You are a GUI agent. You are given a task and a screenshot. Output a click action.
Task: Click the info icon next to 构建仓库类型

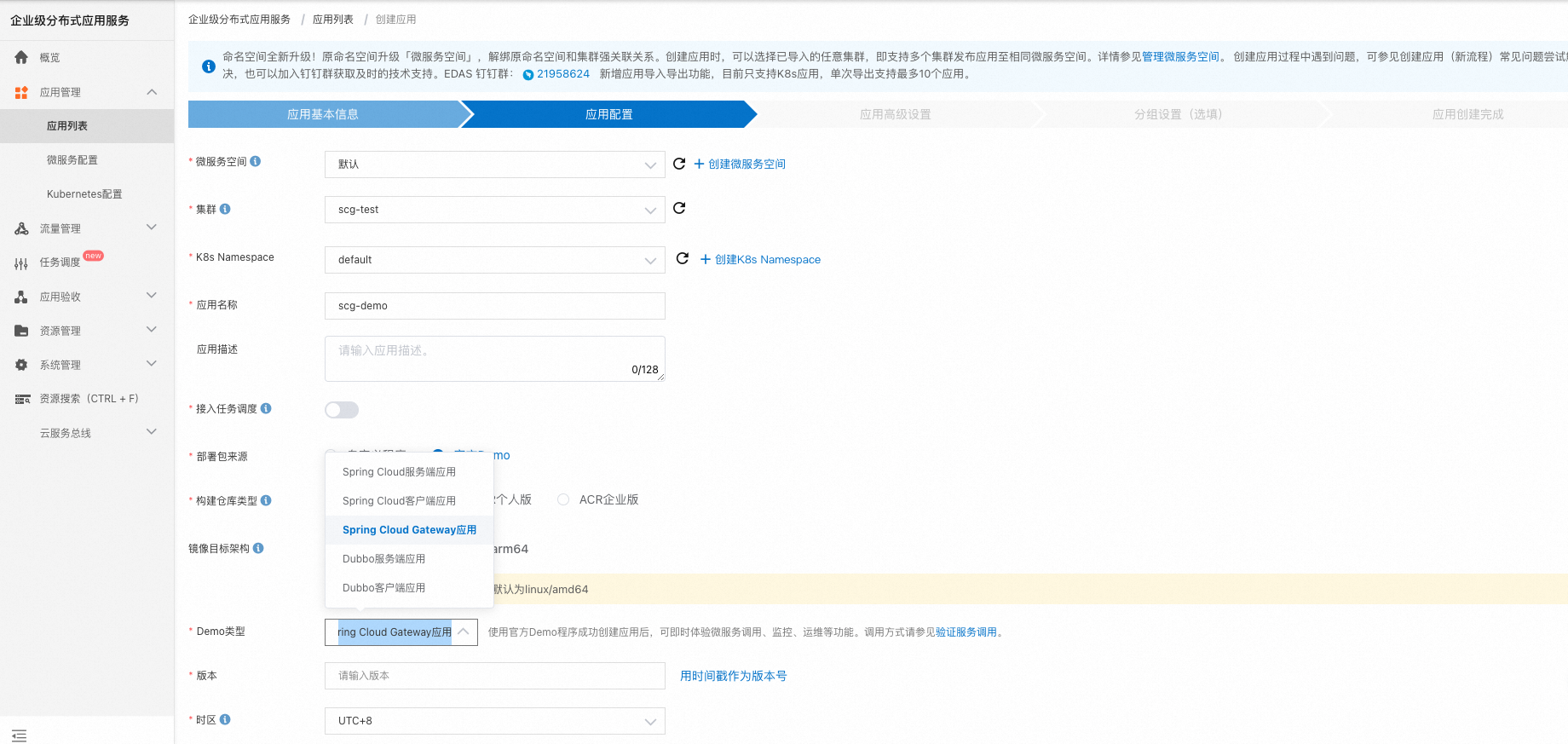pyautogui.click(x=266, y=500)
